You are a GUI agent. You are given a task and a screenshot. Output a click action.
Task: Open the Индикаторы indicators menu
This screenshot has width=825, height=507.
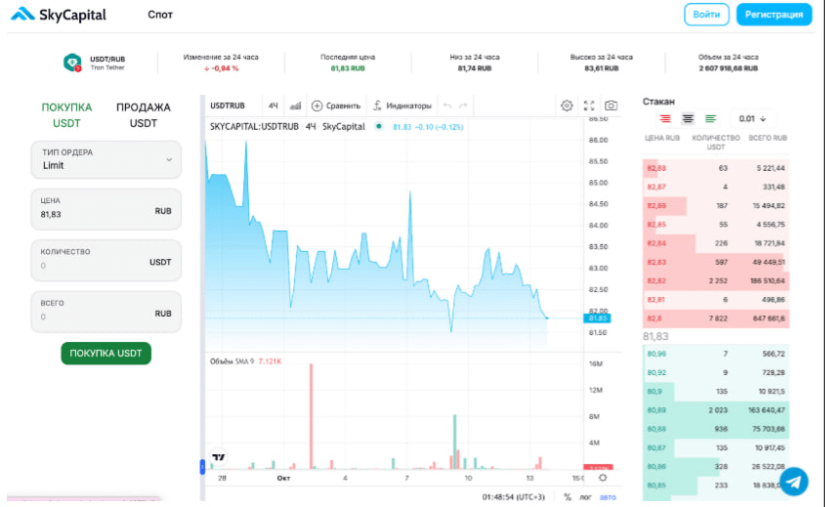[402, 106]
